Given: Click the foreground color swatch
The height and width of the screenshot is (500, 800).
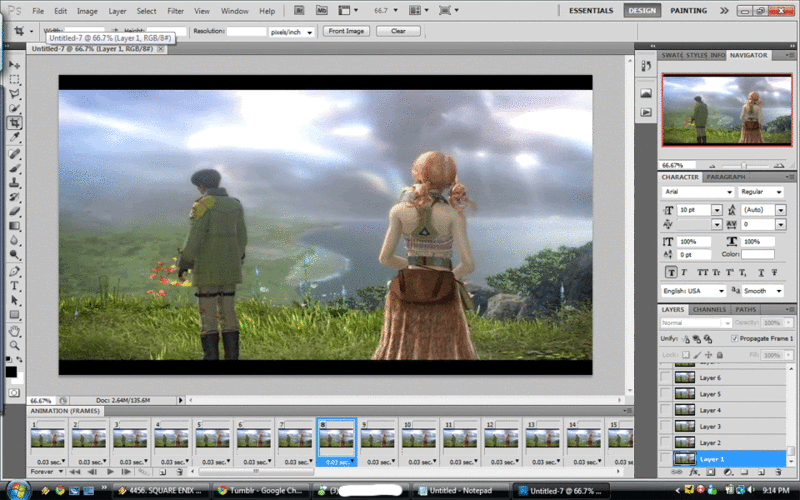Looking at the screenshot, I should tap(11, 372).
